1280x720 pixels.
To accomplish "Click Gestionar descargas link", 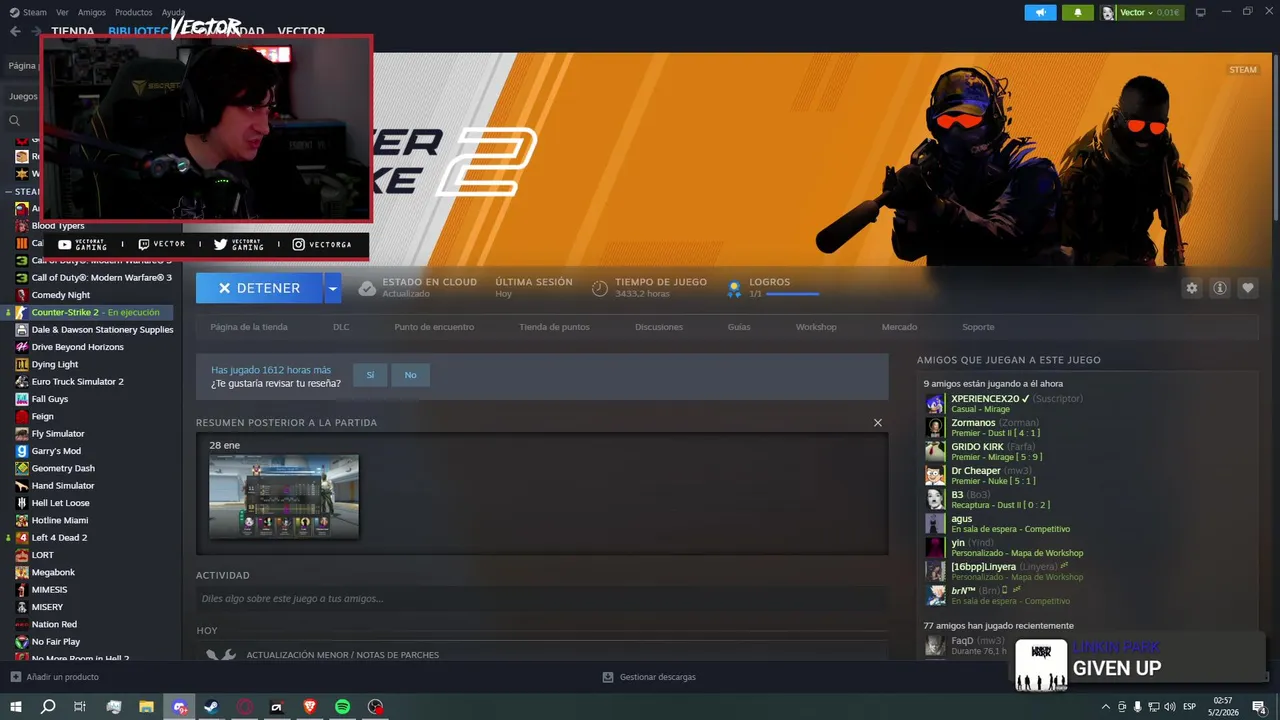I will point(658,677).
